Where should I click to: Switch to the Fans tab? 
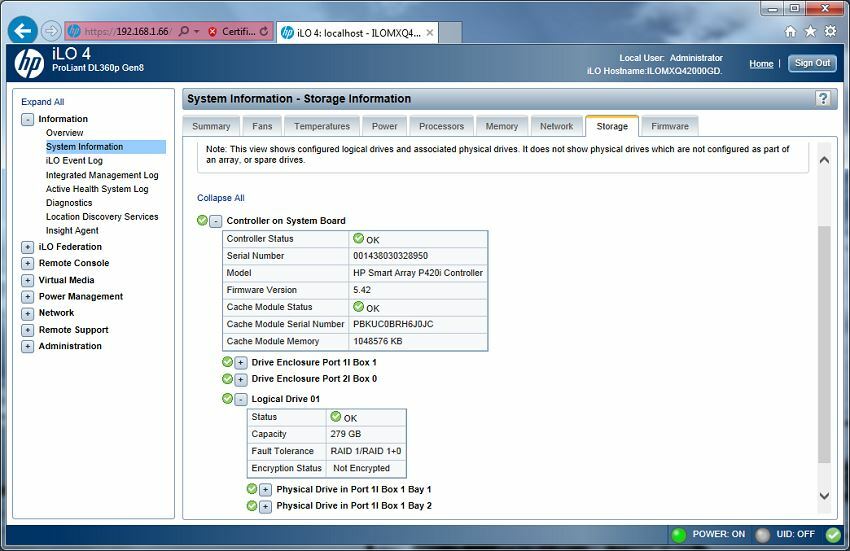click(x=262, y=126)
